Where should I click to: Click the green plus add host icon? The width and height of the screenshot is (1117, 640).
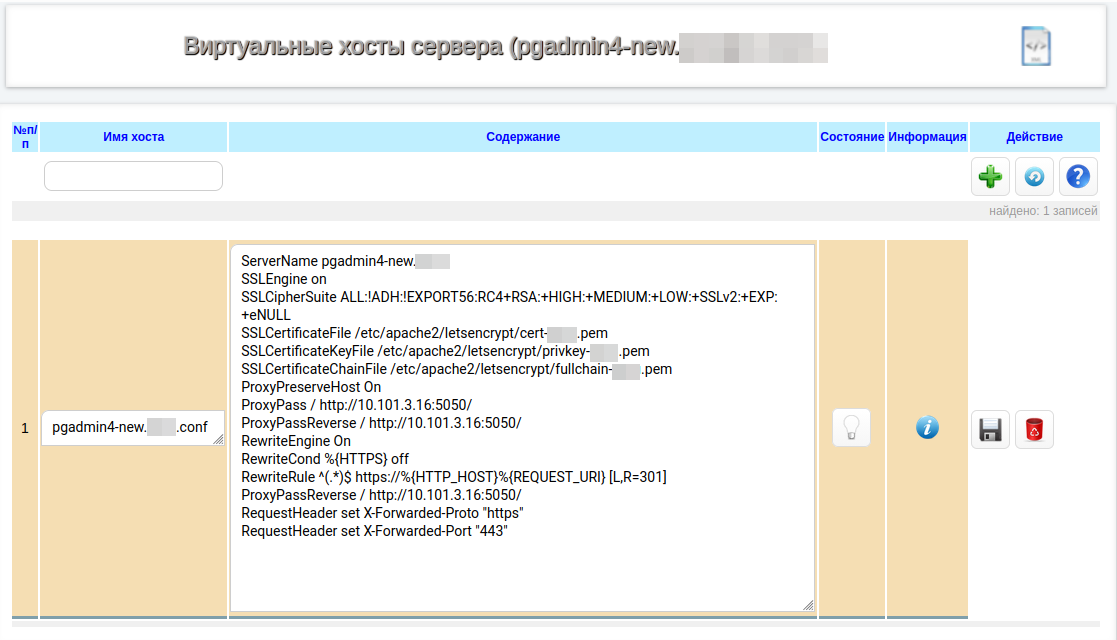click(x=990, y=177)
